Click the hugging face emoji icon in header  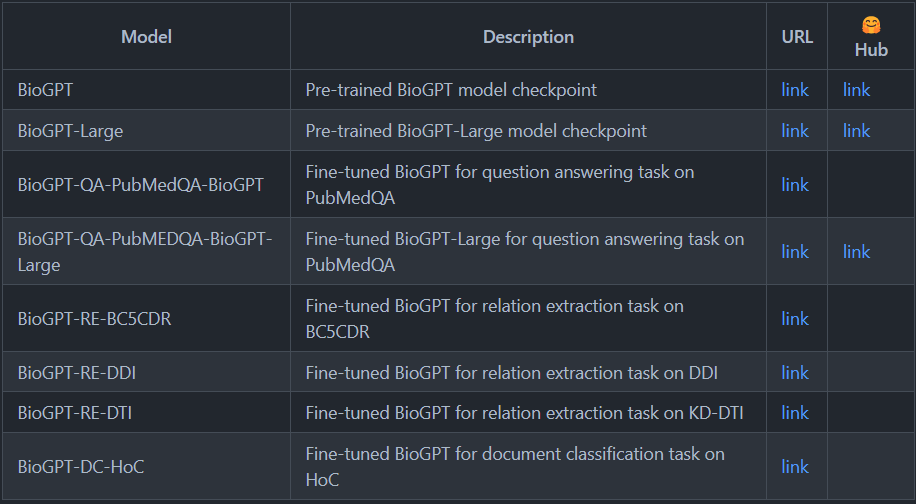(x=871, y=26)
